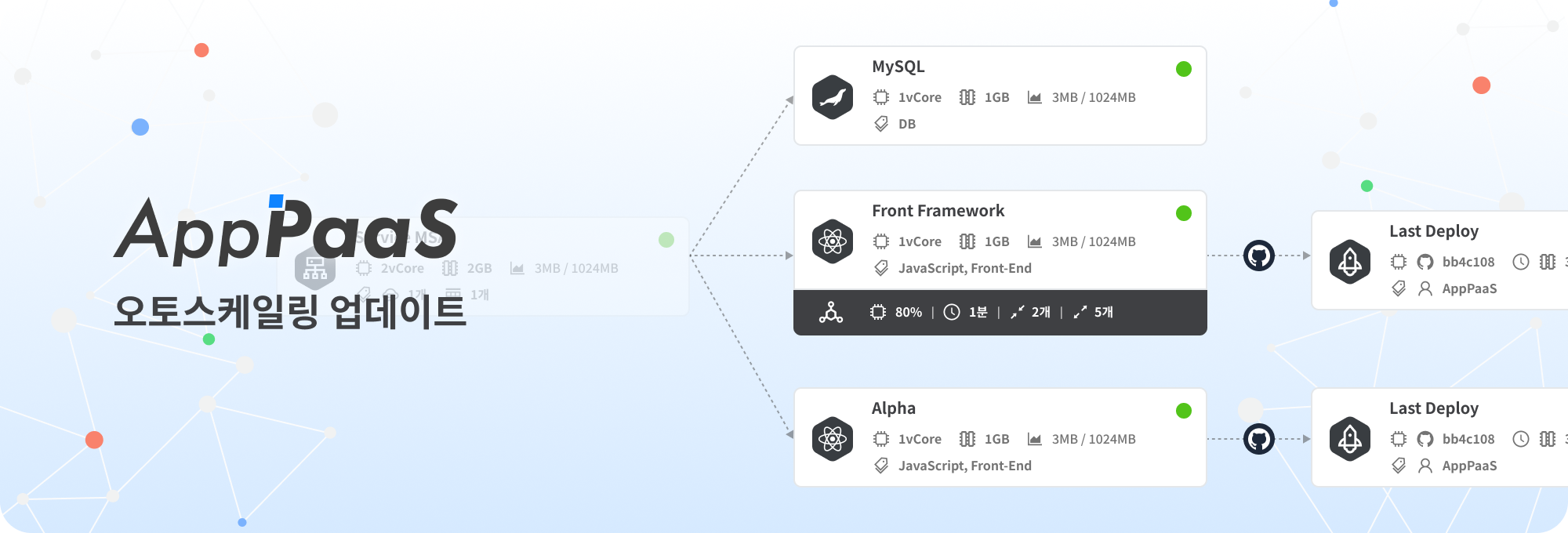Image resolution: width=1568 pixels, height=533 pixels.
Task: Click the CPU icon in the Alpha card
Action: point(881,439)
